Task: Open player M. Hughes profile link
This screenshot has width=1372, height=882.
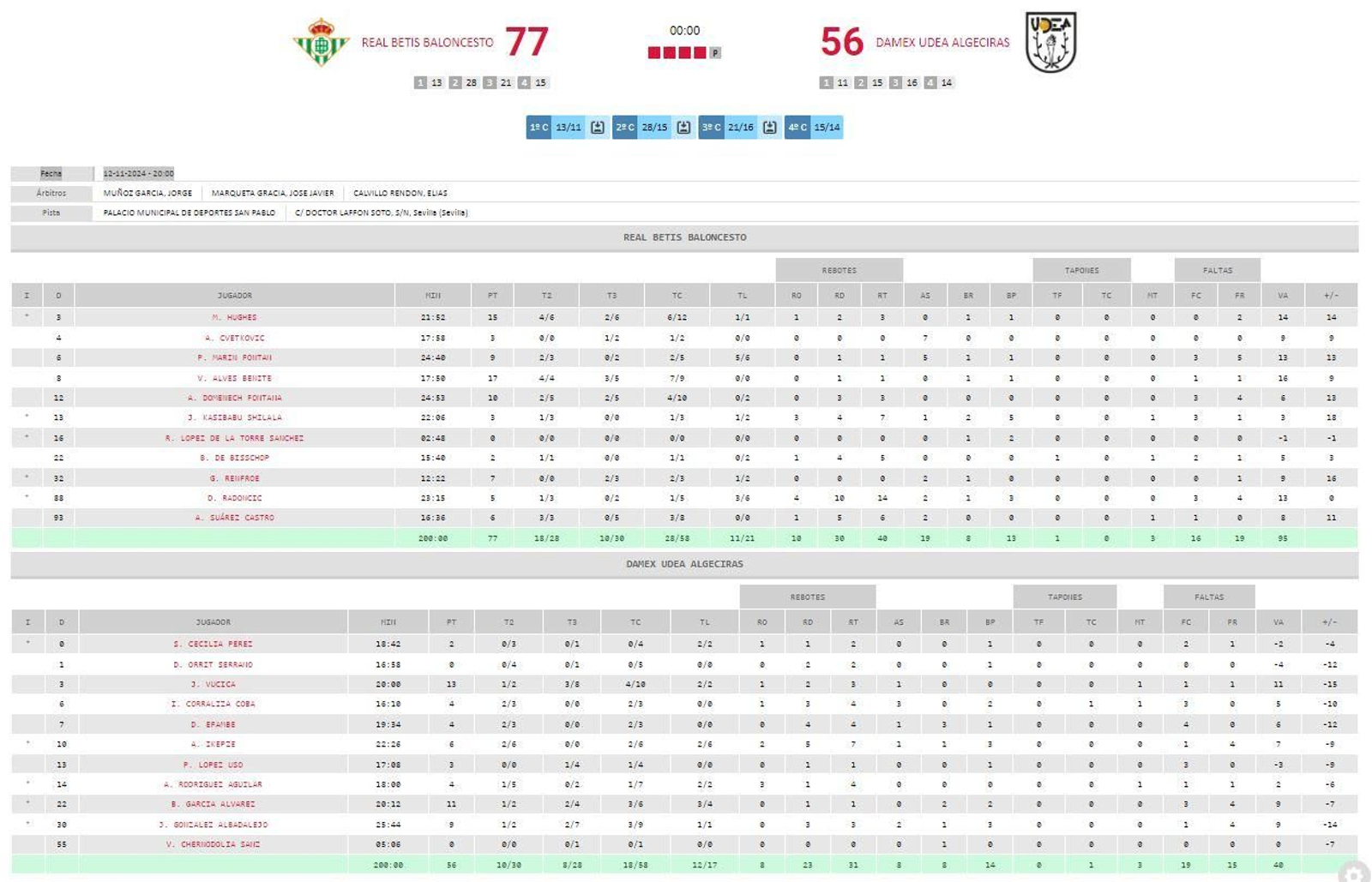Action: [x=234, y=317]
